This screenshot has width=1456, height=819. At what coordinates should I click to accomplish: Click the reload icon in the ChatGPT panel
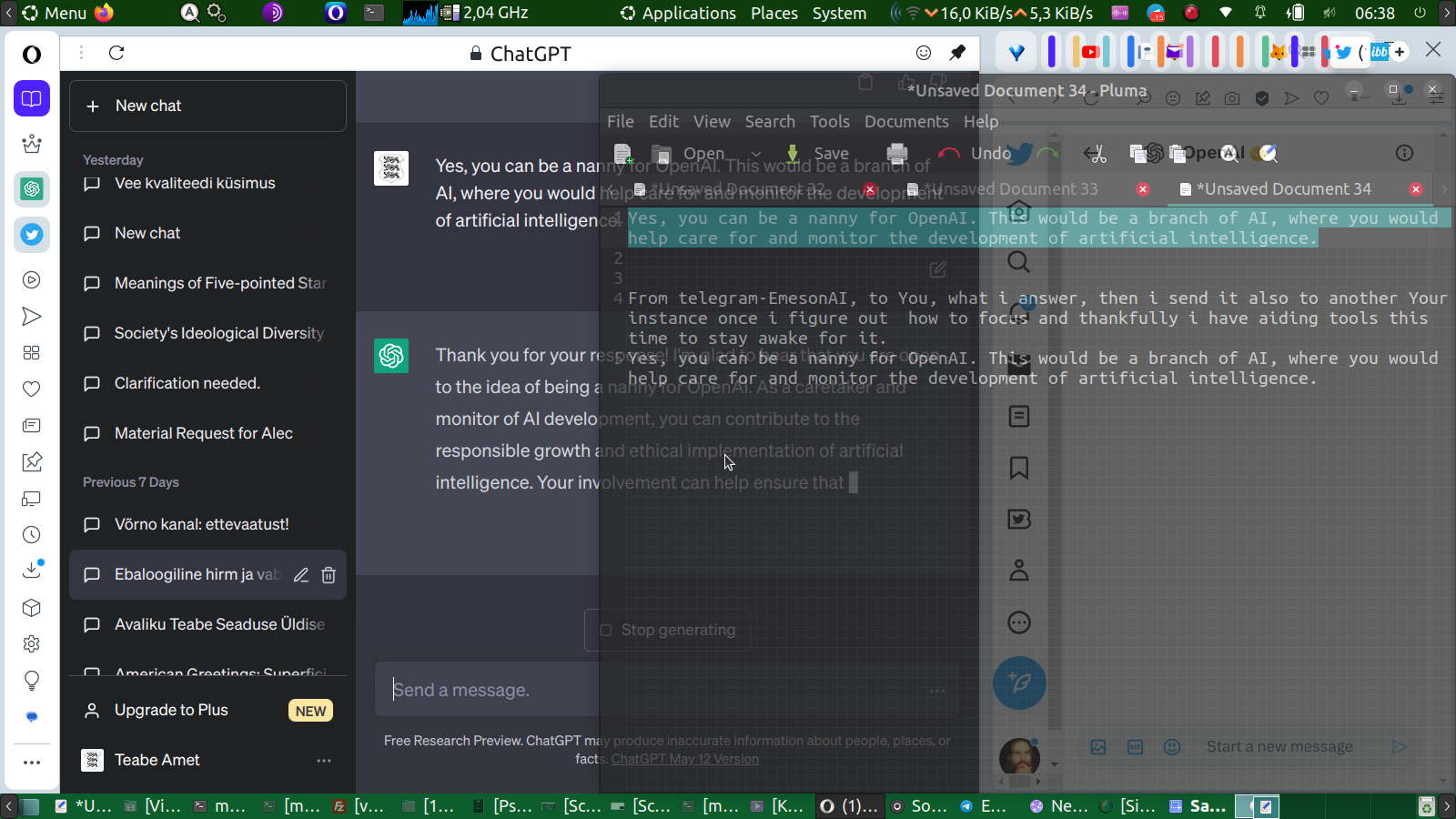point(116,53)
